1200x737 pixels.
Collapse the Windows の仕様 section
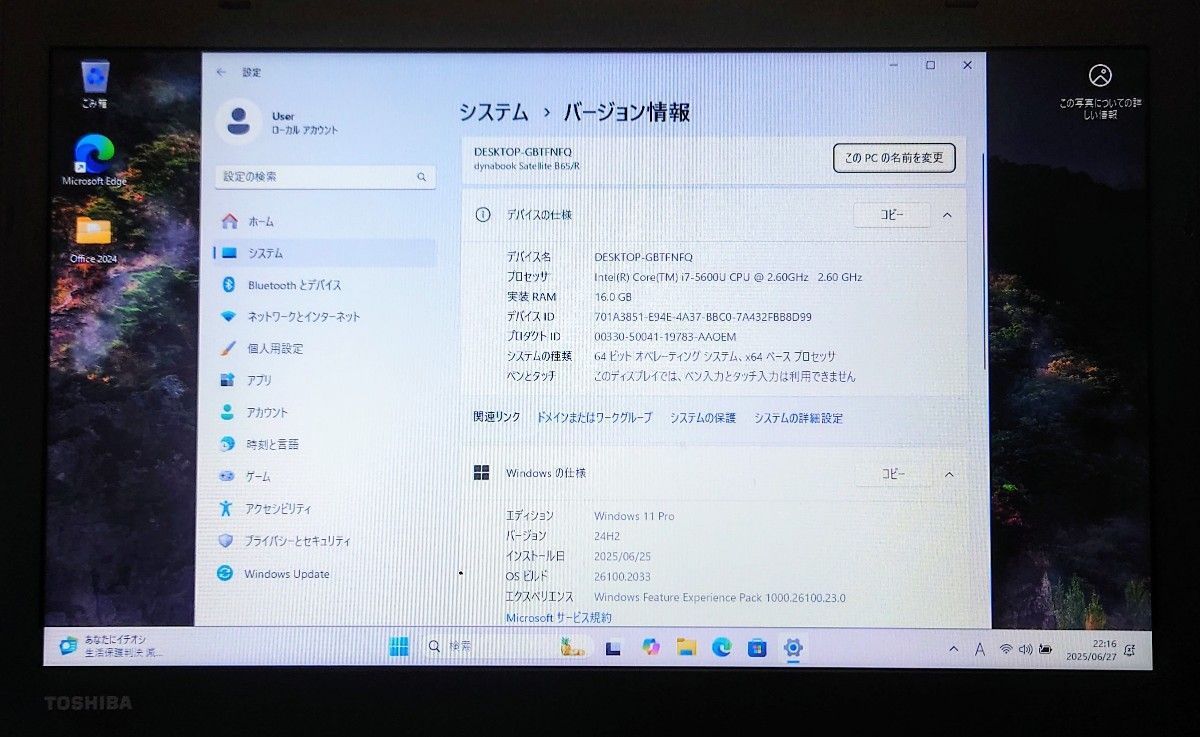click(x=949, y=474)
